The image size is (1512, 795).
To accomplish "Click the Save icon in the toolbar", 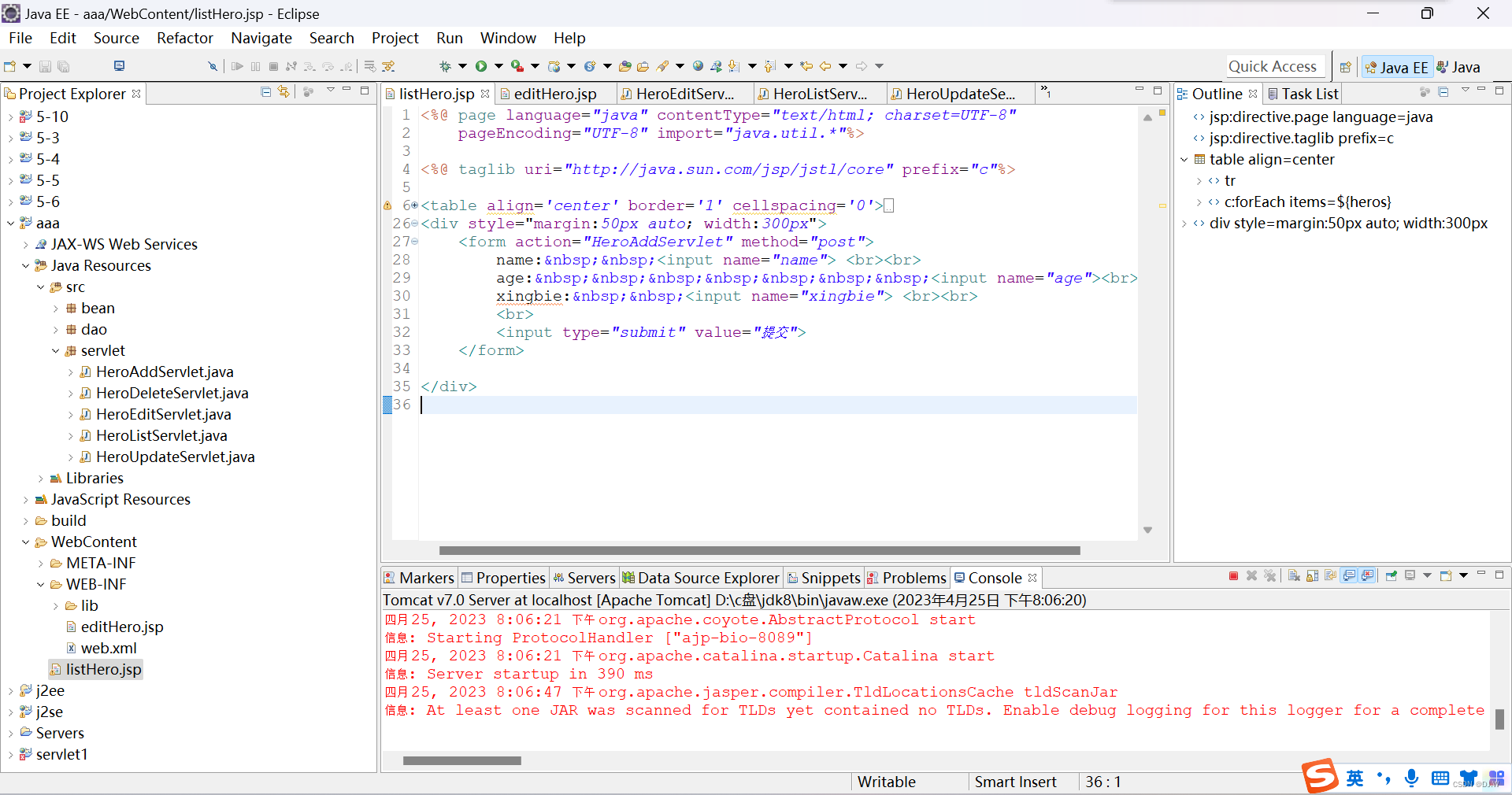I will [45, 67].
